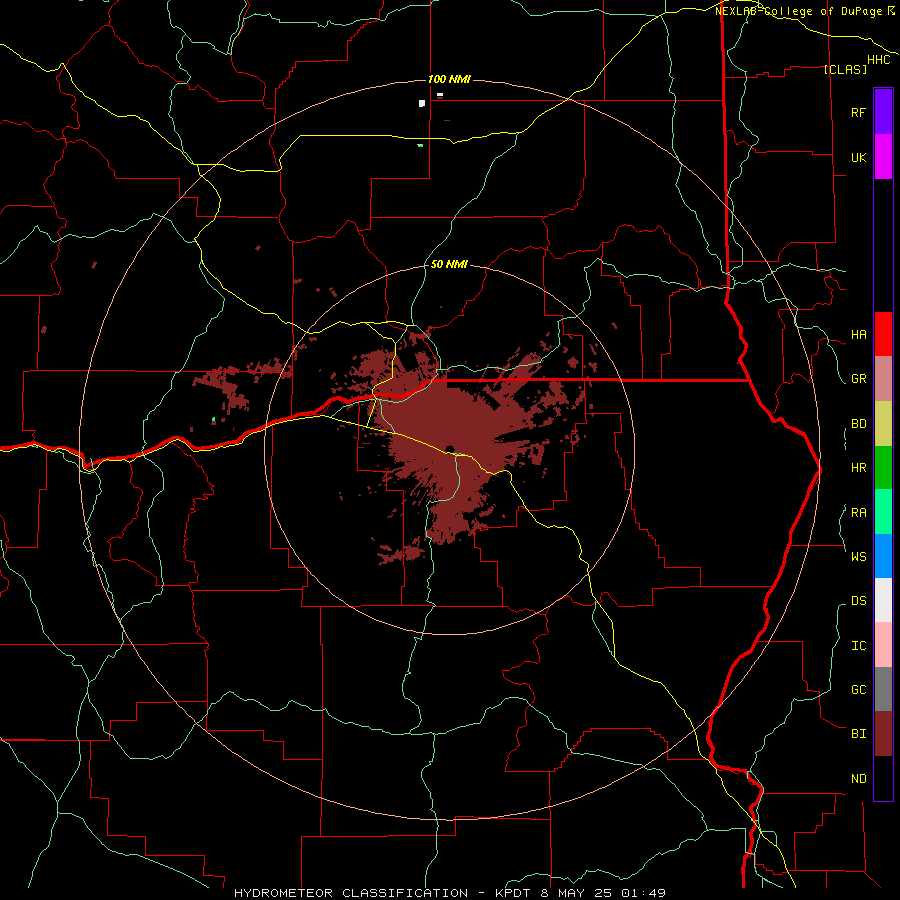Click the ND legend label
This screenshot has width=900, height=900.
click(858, 779)
